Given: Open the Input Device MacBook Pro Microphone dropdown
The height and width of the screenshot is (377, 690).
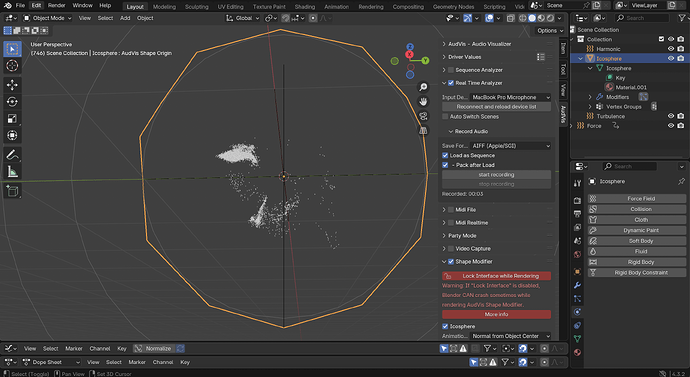Looking at the screenshot, I should tap(510, 97).
